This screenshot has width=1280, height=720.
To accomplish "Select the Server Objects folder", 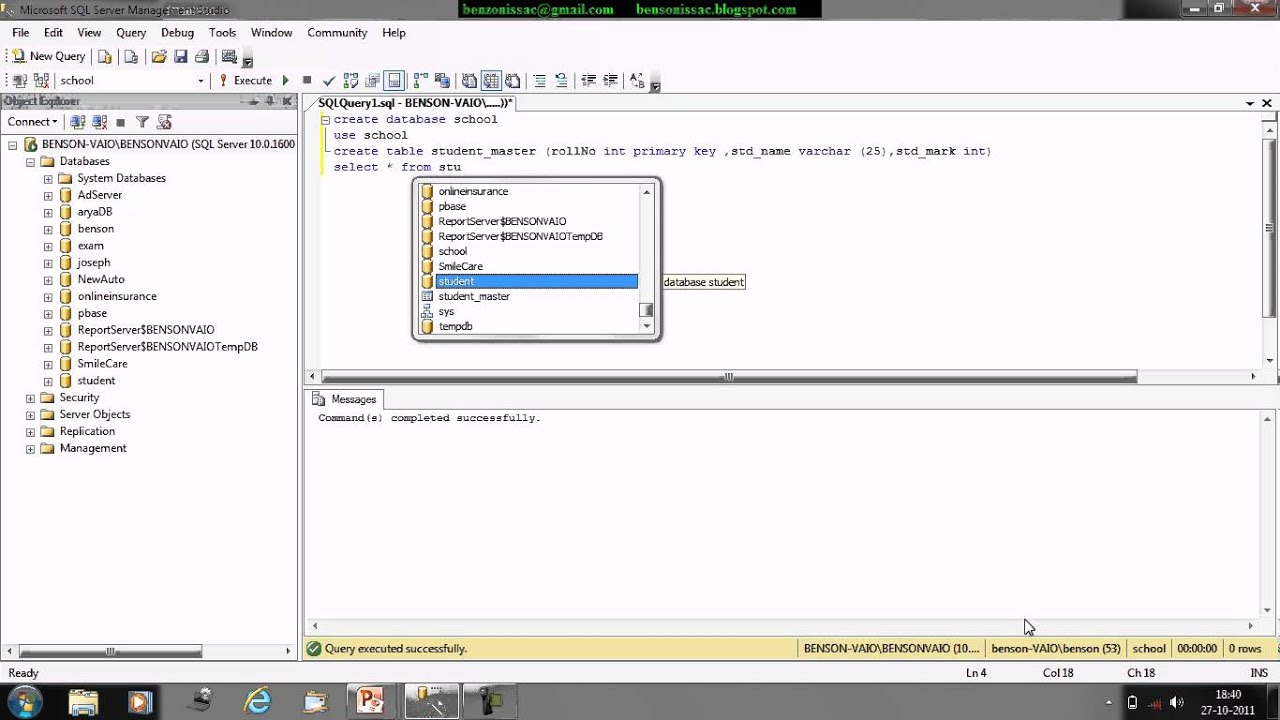I will click(94, 414).
